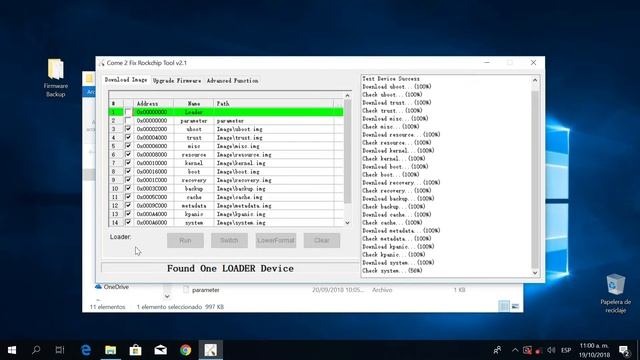This screenshot has width=640, height=360.
Task: Open File Explorer from taskbar
Action: click(111, 350)
